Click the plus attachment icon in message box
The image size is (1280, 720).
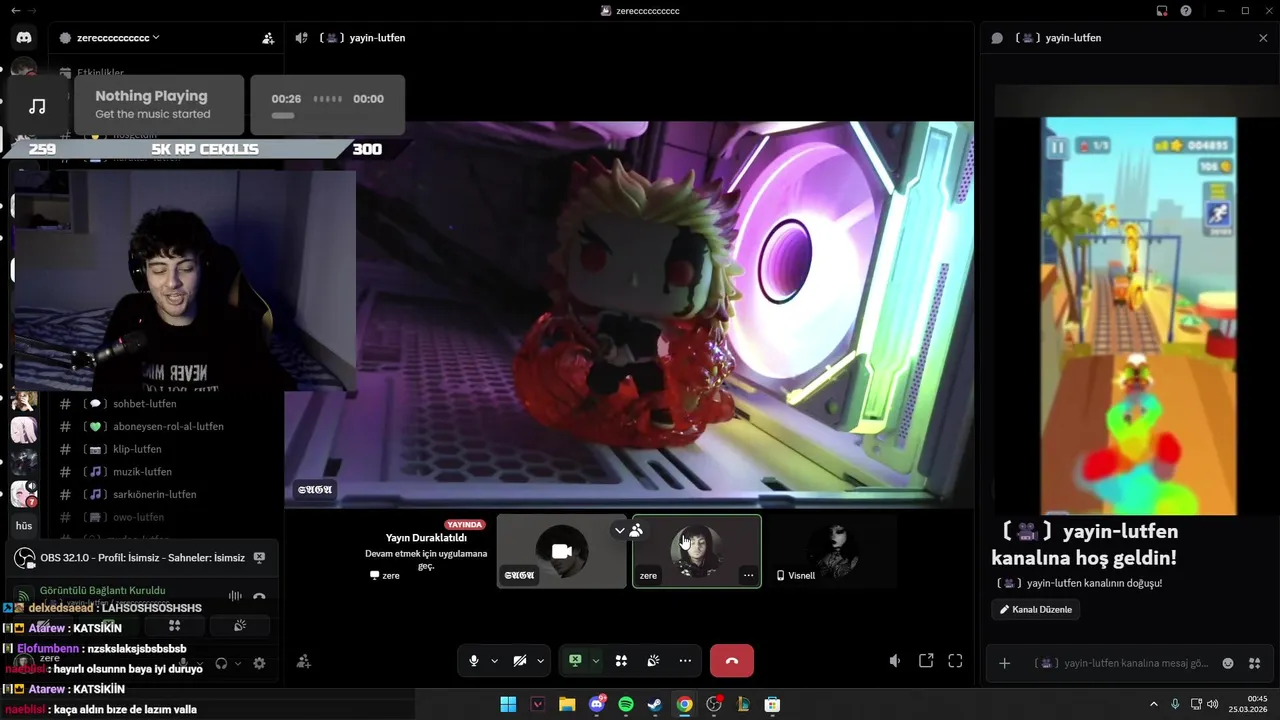(1005, 663)
